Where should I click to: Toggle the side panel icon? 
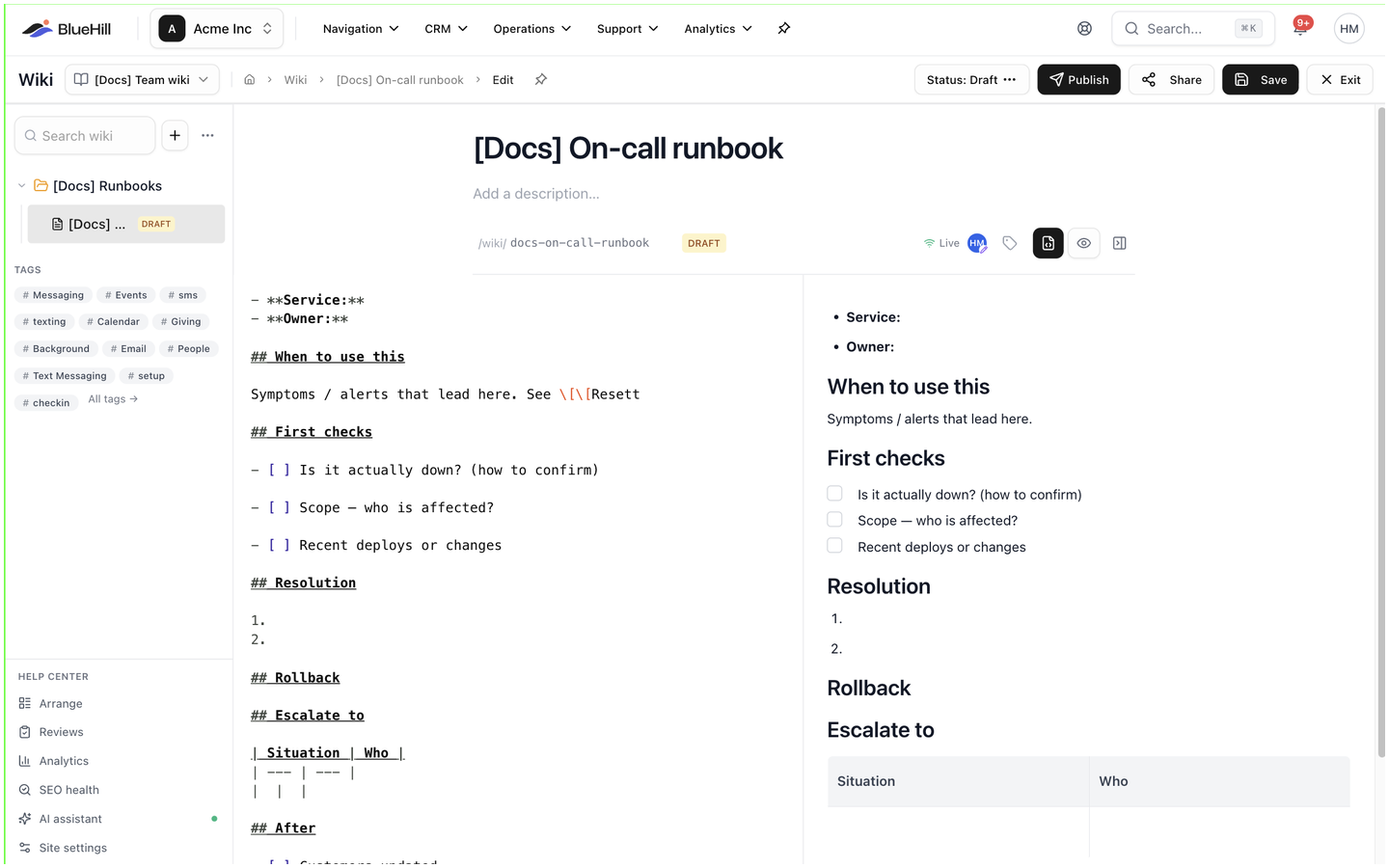[1119, 243]
